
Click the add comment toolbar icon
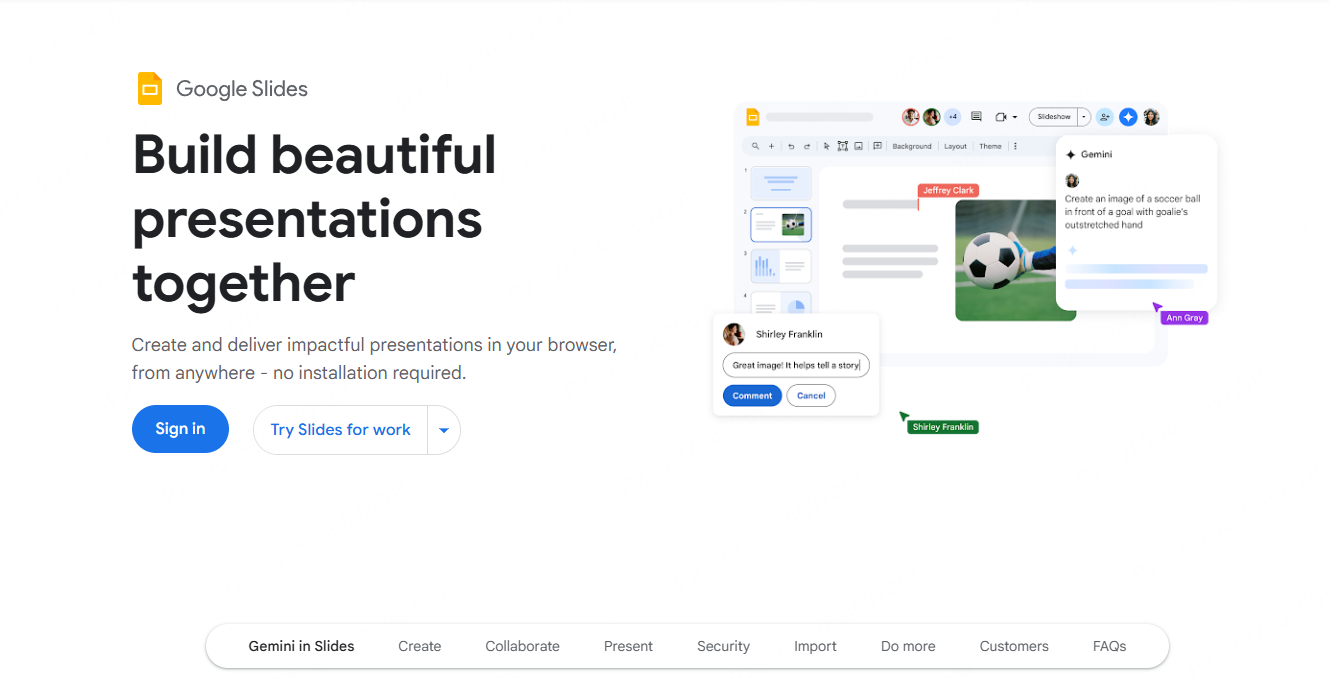[877, 146]
